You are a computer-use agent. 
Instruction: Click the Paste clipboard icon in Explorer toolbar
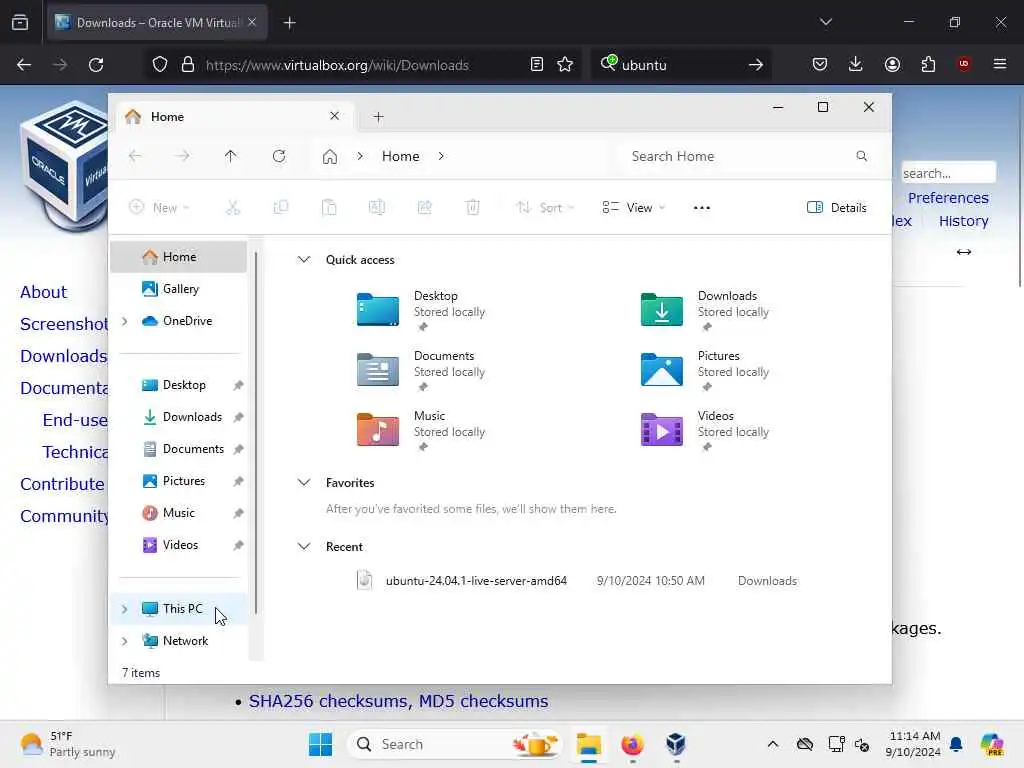[328, 208]
